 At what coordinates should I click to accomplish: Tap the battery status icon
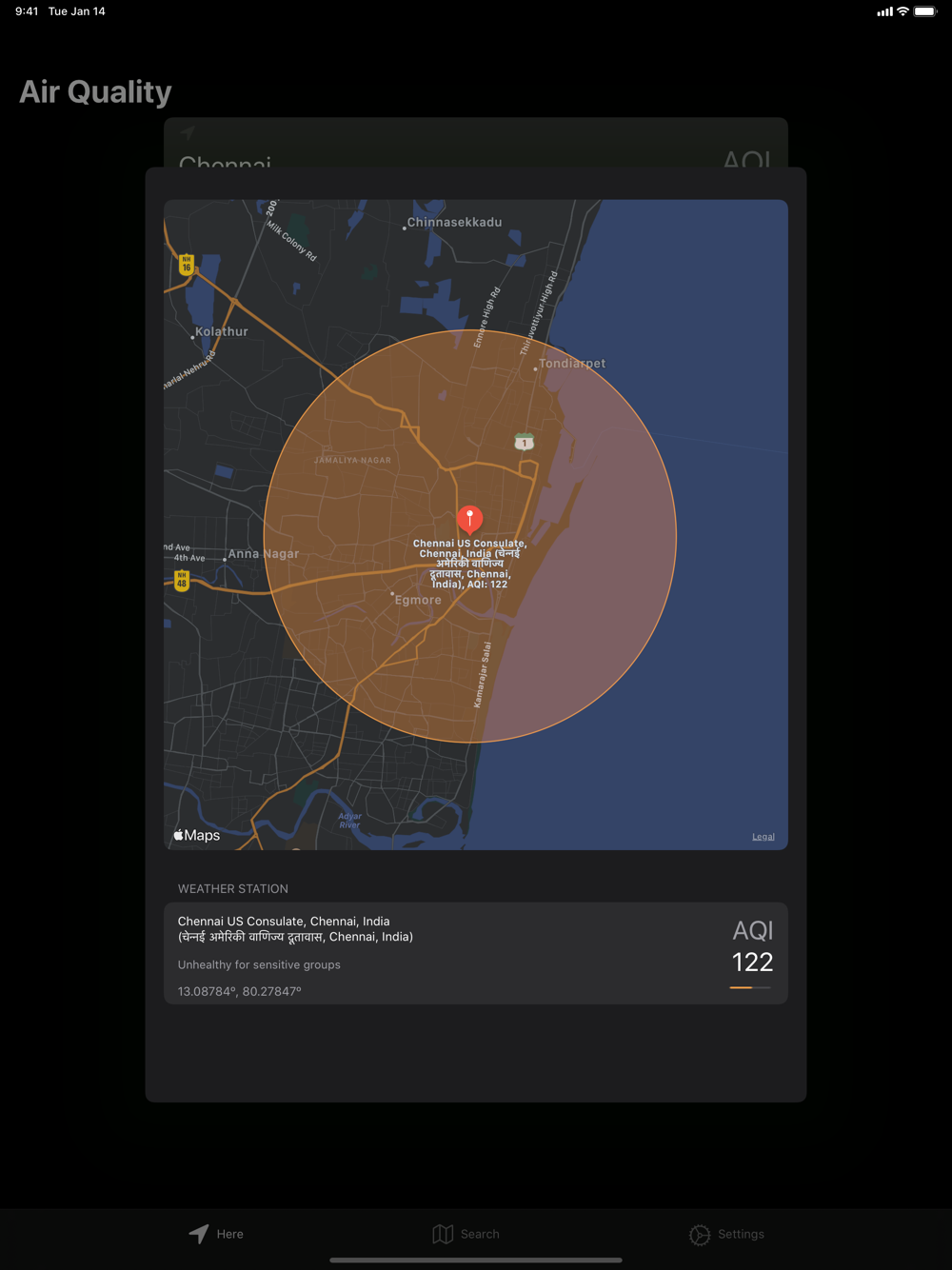[925, 11]
